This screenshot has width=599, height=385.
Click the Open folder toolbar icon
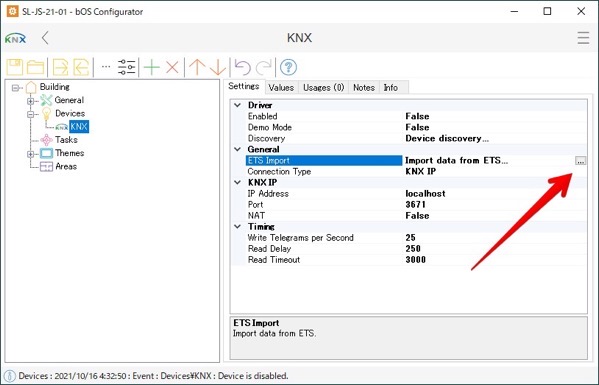(36, 67)
